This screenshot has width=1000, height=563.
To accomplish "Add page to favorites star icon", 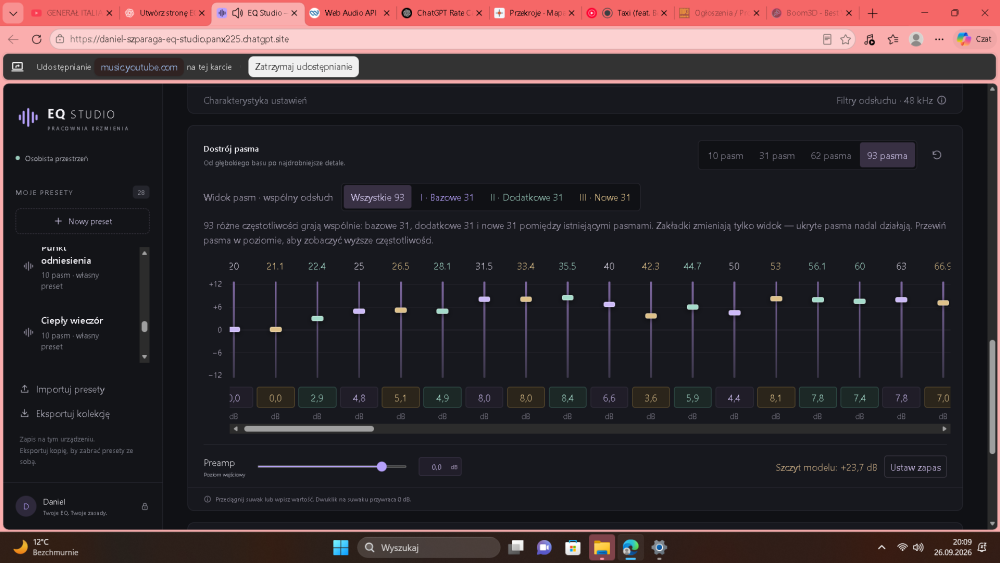I will tap(846, 39).
